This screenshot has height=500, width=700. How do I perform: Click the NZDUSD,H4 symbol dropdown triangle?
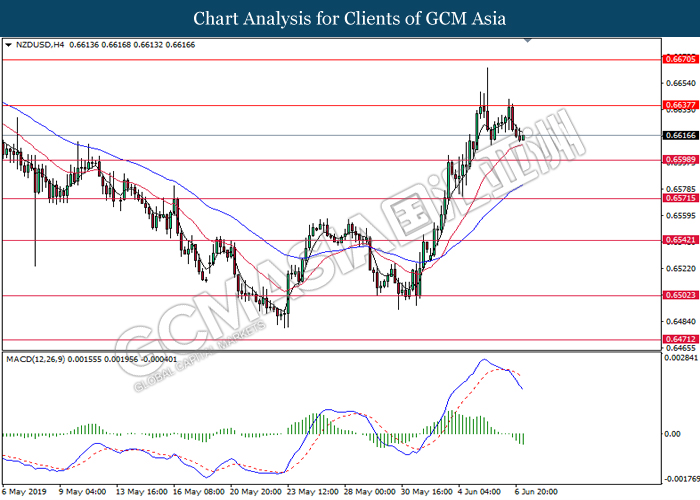(8, 45)
